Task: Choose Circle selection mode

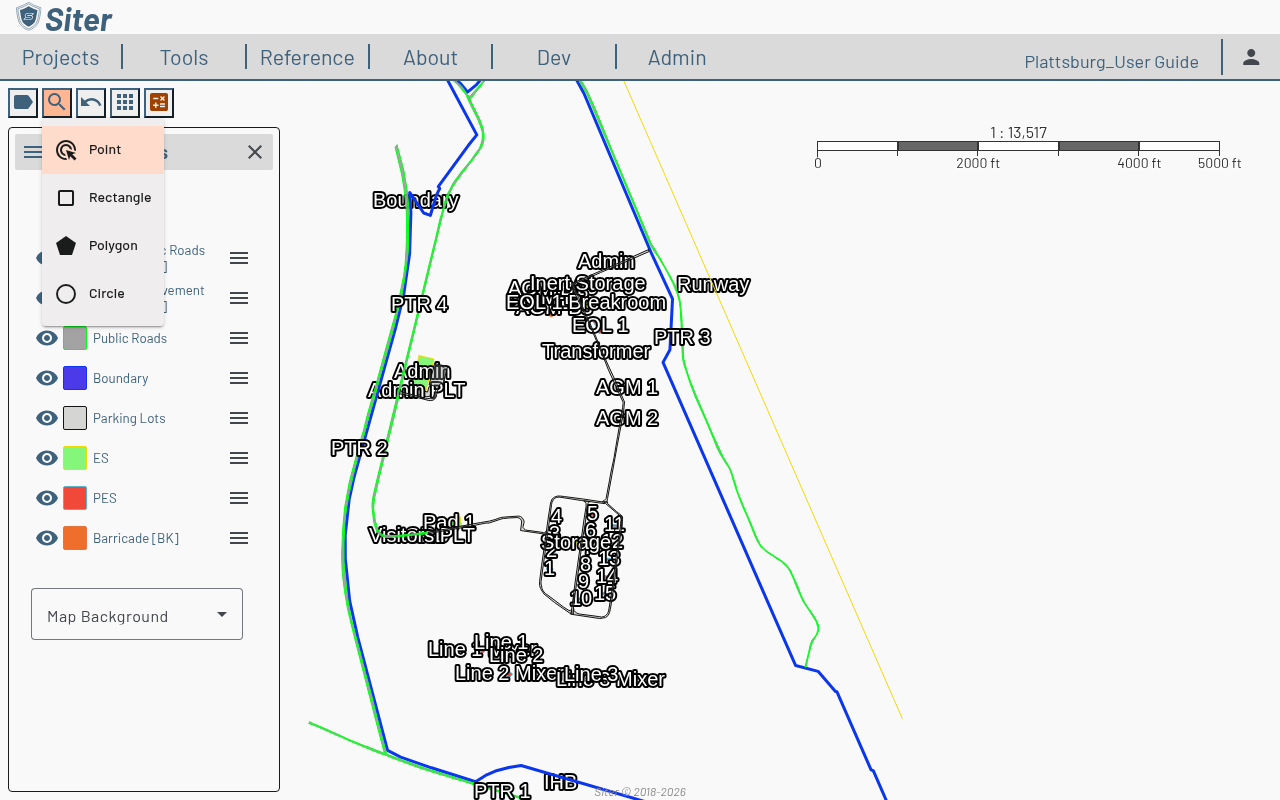Action: [x=103, y=294]
